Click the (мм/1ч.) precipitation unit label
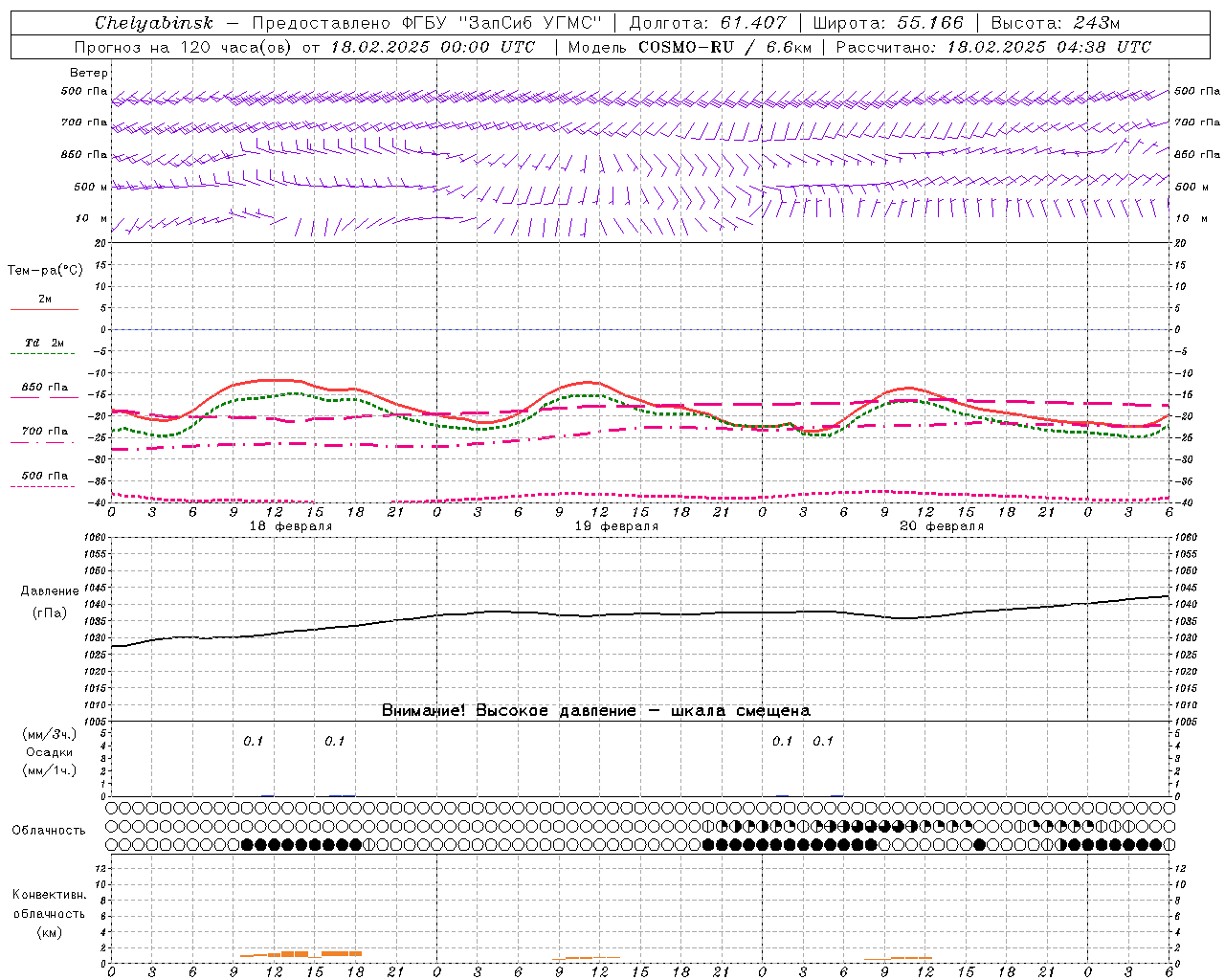Screen dimensions: 1225x980 click(50, 770)
